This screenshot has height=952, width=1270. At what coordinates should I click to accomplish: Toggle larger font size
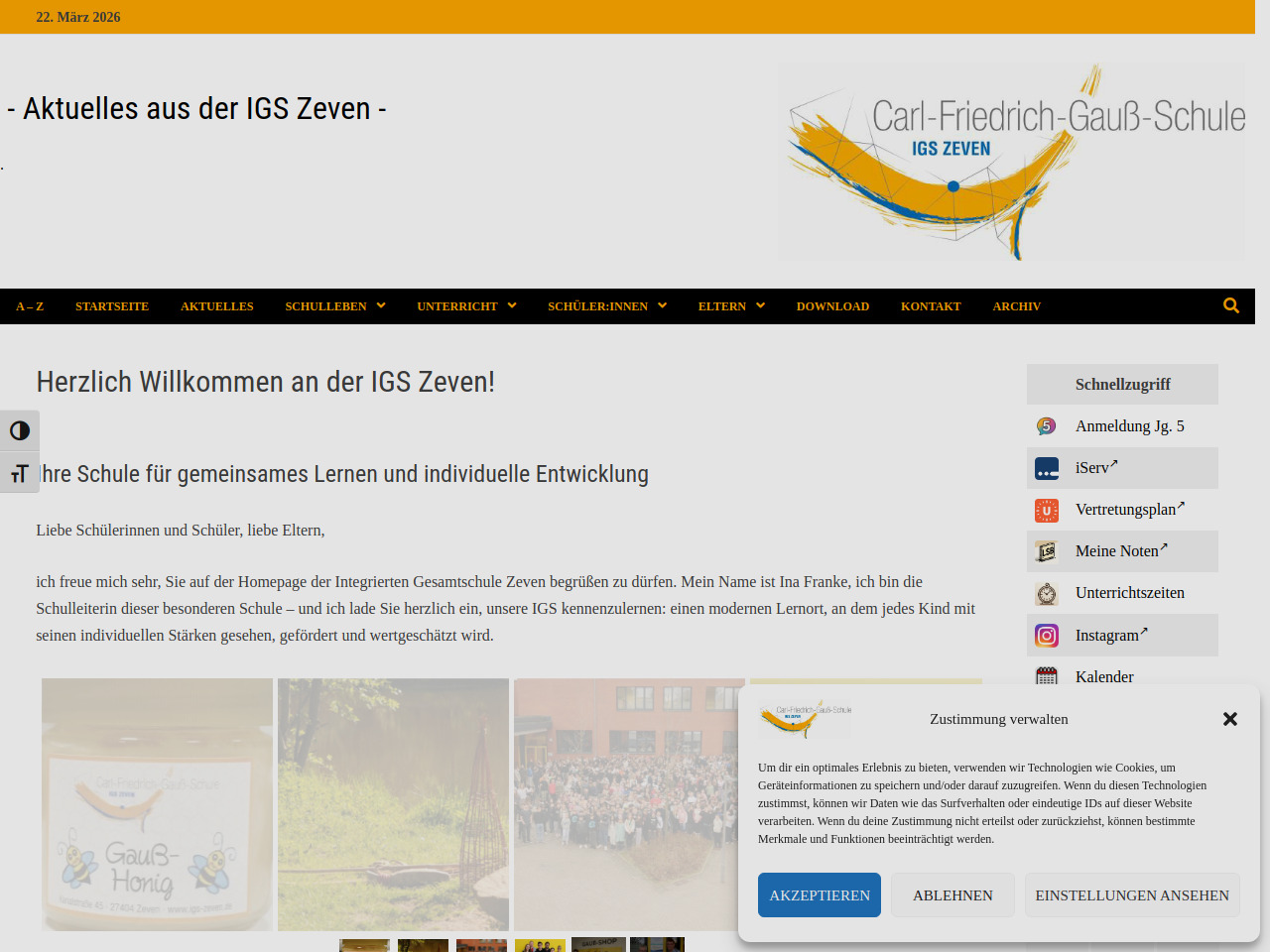(20, 473)
